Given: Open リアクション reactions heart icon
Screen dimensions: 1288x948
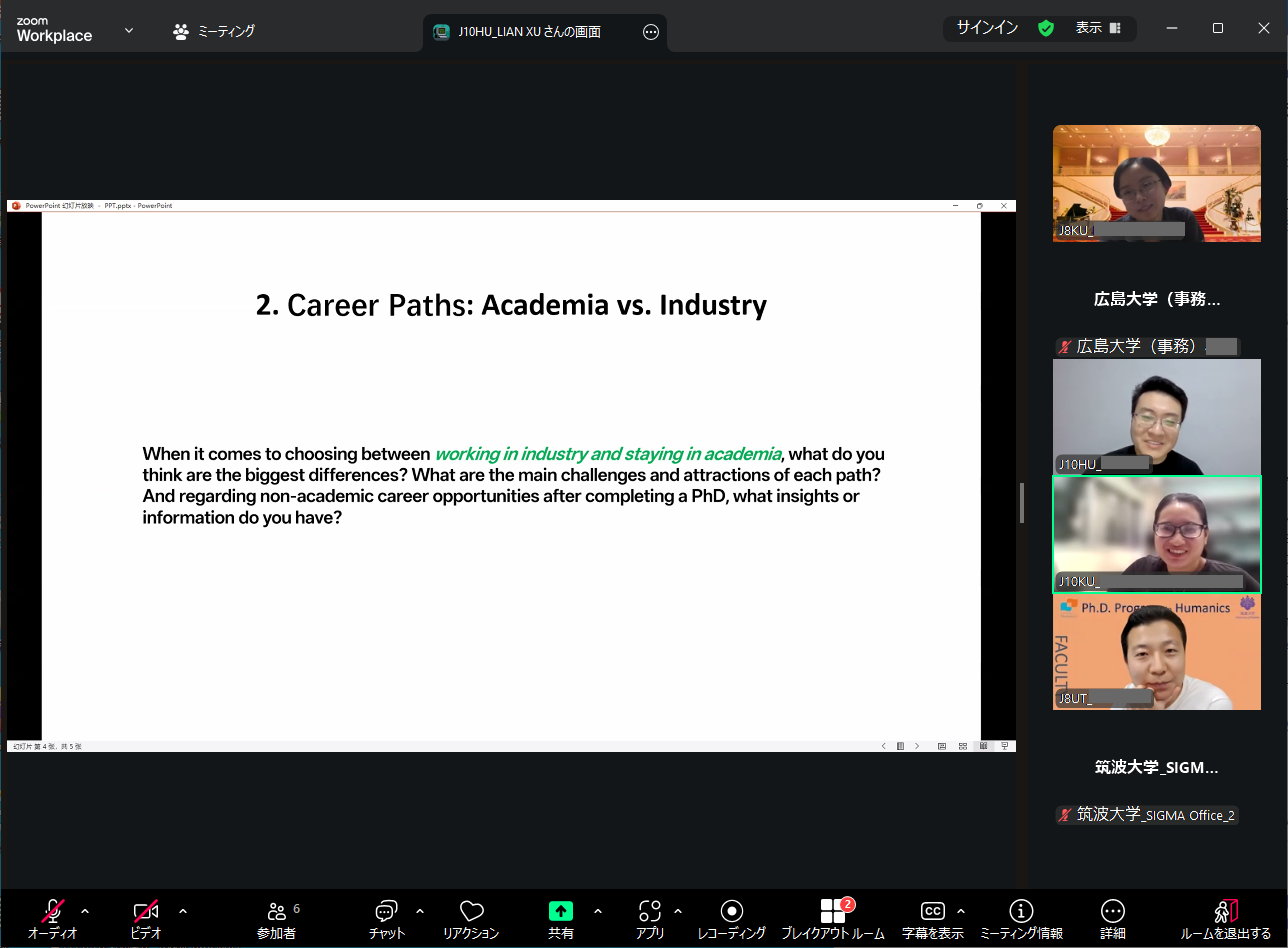Looking at the screenshot, I should tap(471, 912).
